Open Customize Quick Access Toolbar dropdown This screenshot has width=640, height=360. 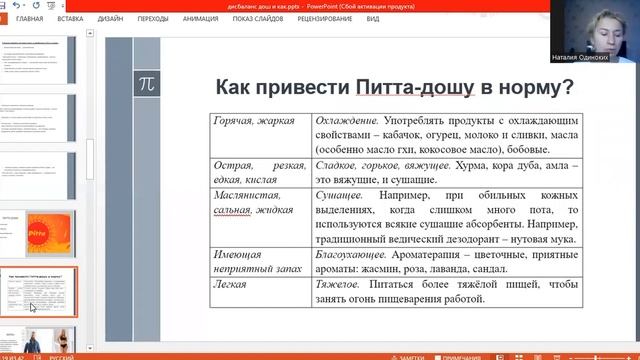pyautogui.click(x=63, y=6)
